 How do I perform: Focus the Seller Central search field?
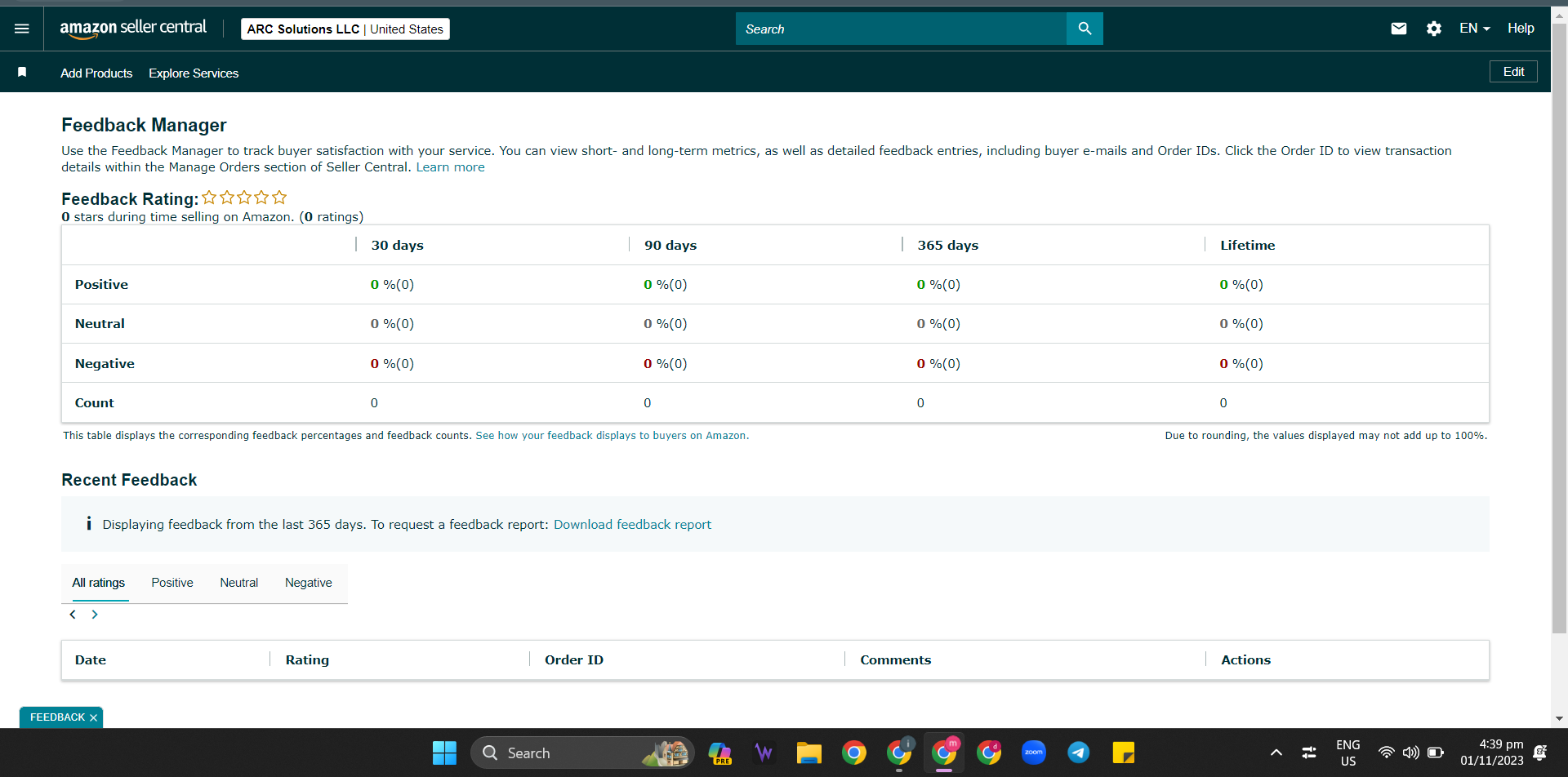(901, 29)
